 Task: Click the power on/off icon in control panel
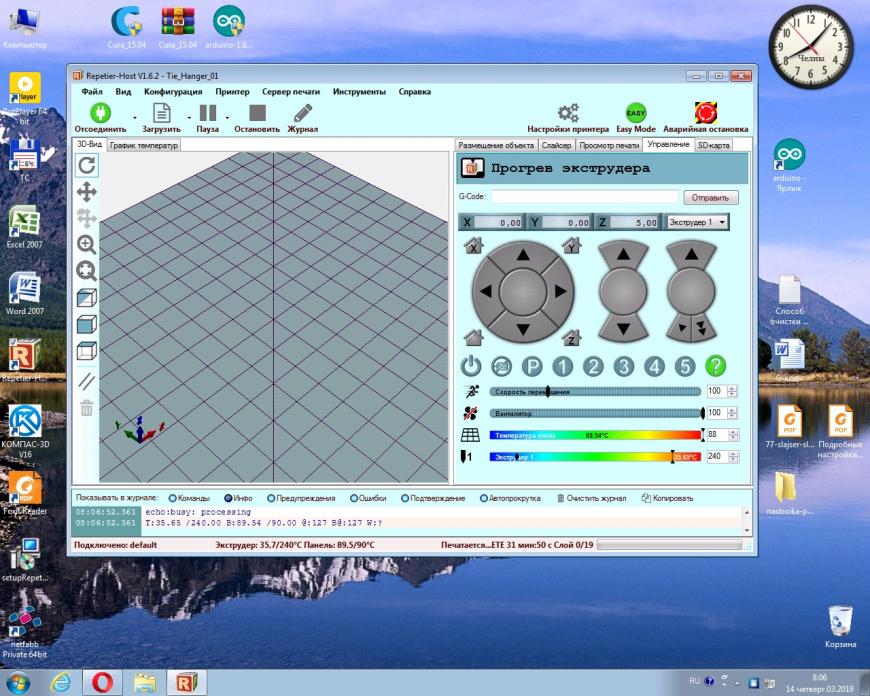click(x=470, y=366)
